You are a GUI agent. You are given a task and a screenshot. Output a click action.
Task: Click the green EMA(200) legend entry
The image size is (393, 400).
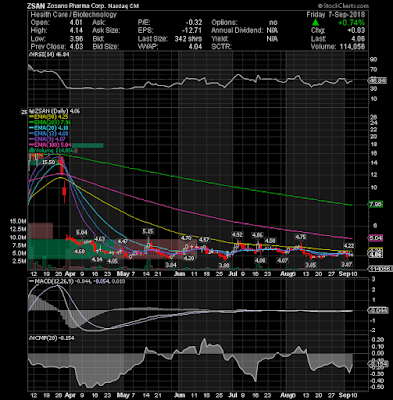[50, 123]
